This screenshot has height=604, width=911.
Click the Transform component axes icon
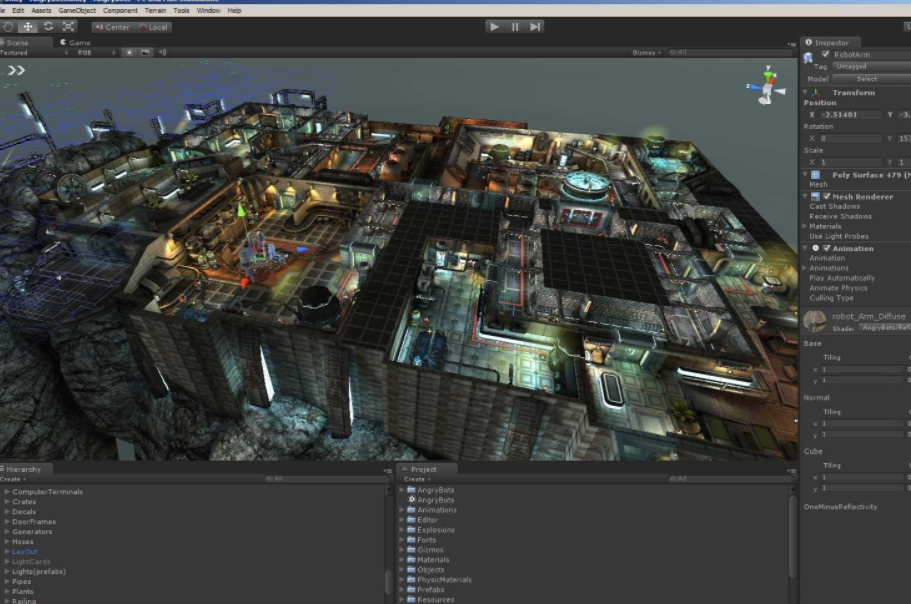coord(816,93)
